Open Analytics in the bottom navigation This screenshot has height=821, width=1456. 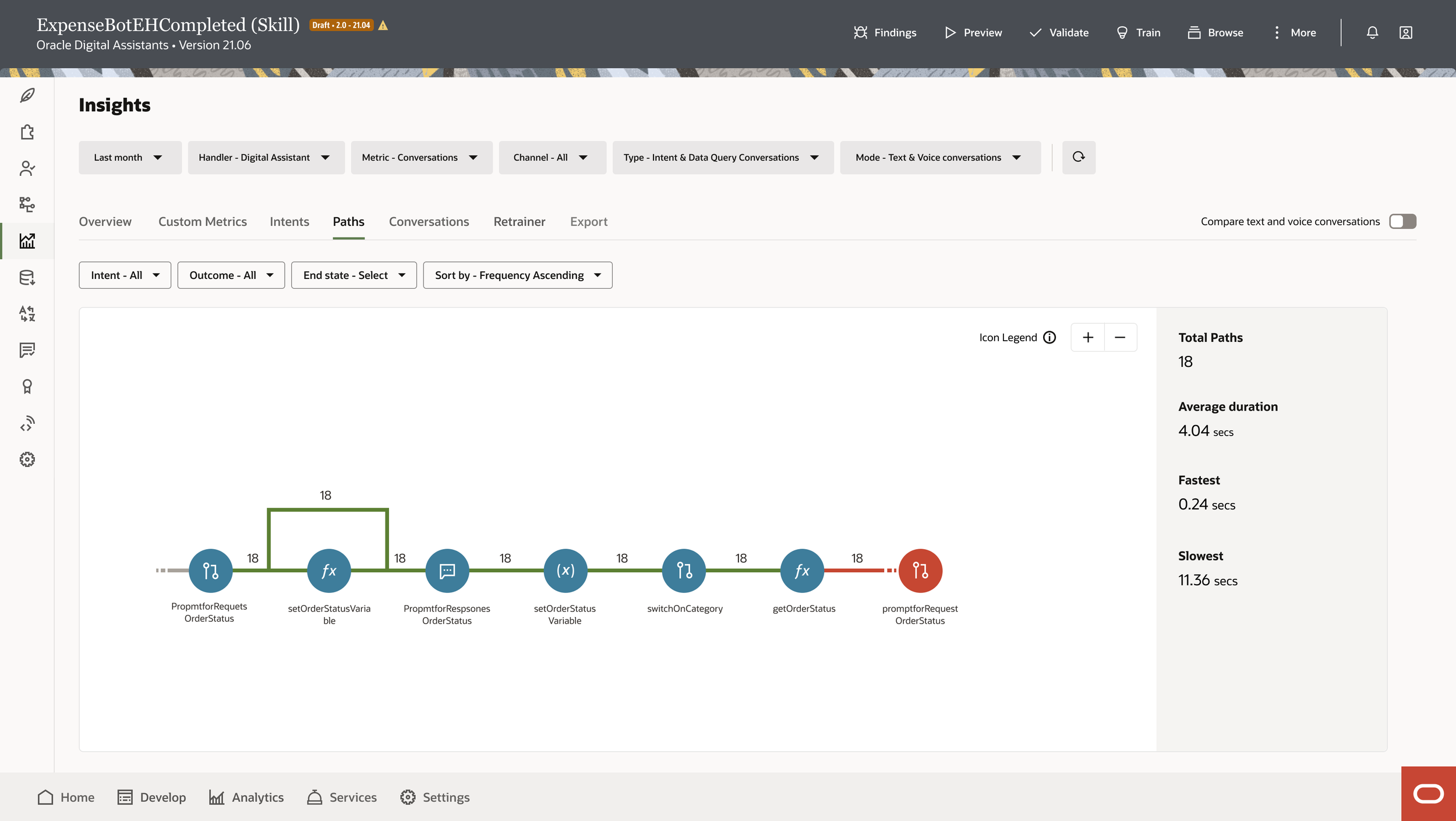[x=246, y=797]
